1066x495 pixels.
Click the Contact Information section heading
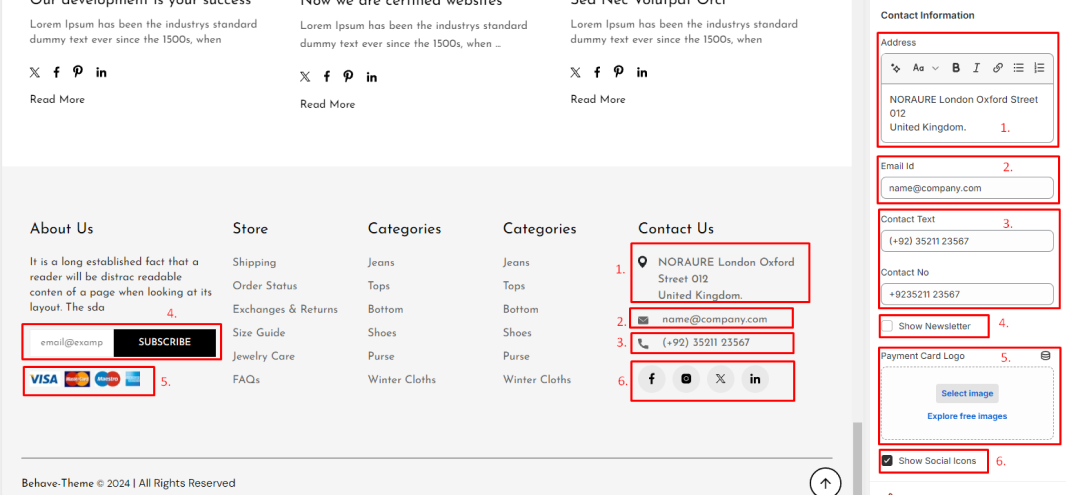(x=927, y=15)
